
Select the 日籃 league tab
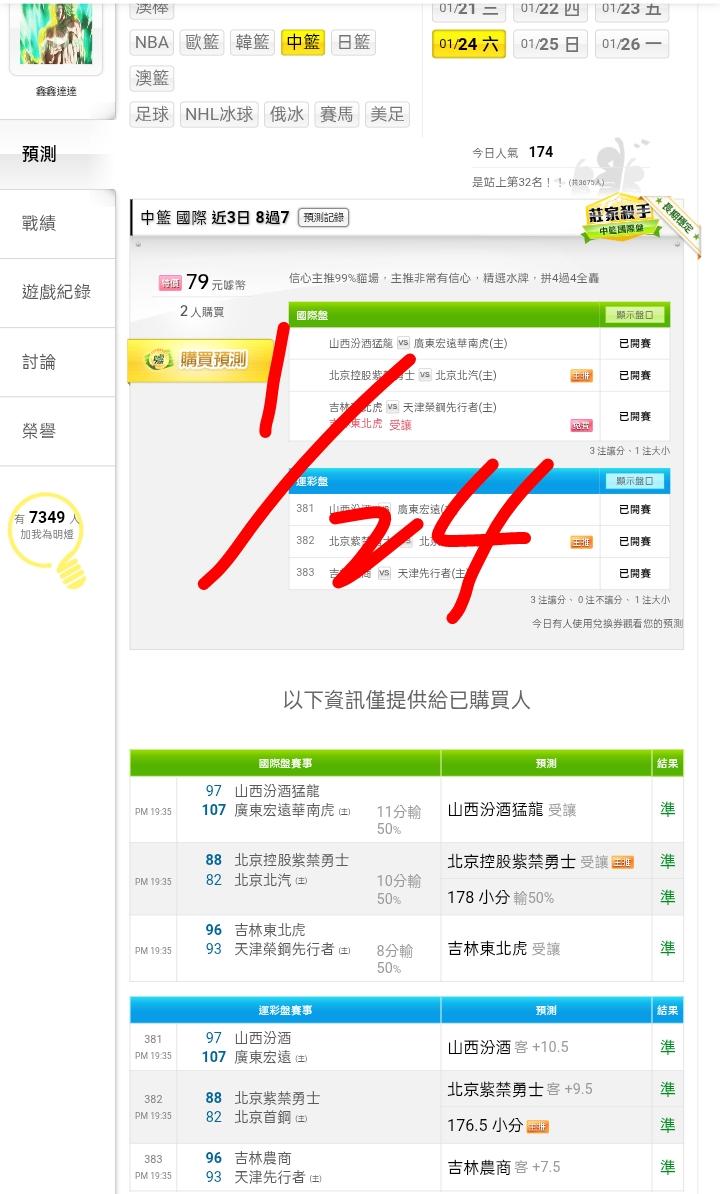pyautogui.click(x=353, y=42)
